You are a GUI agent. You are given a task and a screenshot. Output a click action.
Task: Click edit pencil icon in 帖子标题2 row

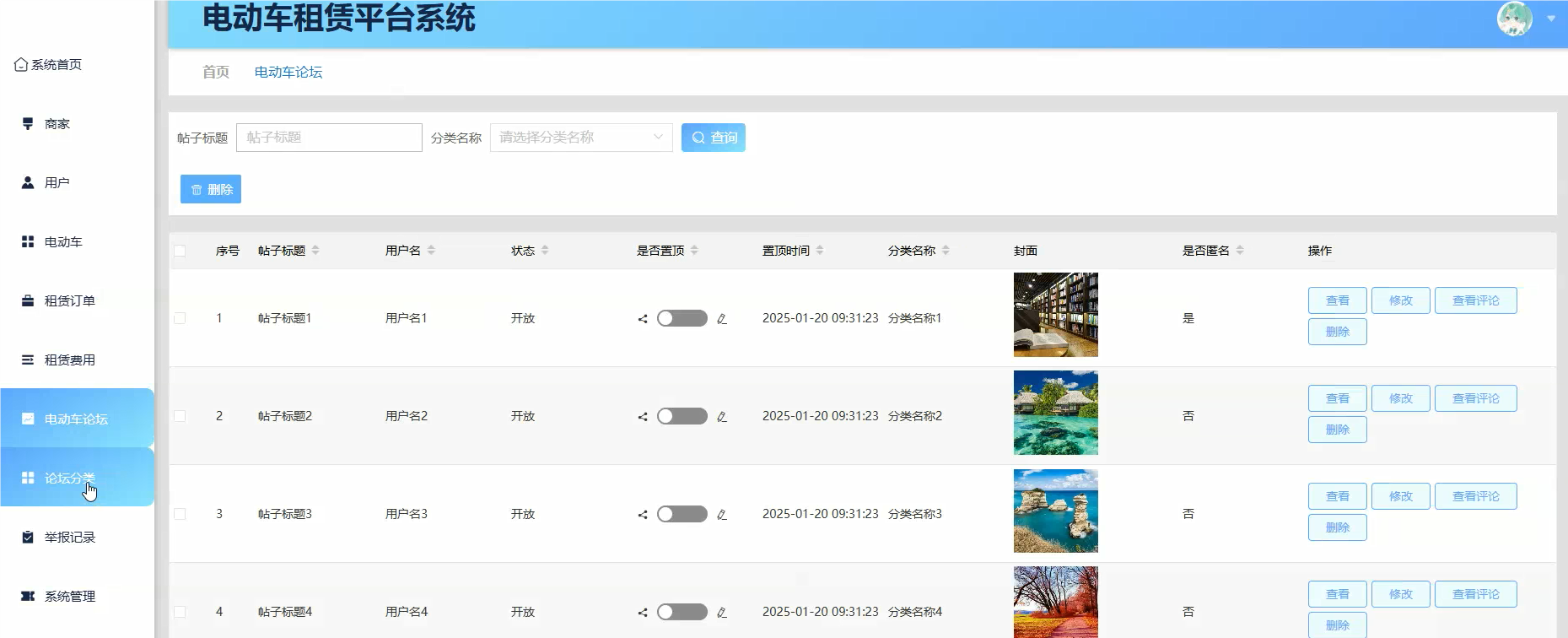(722, 417)
